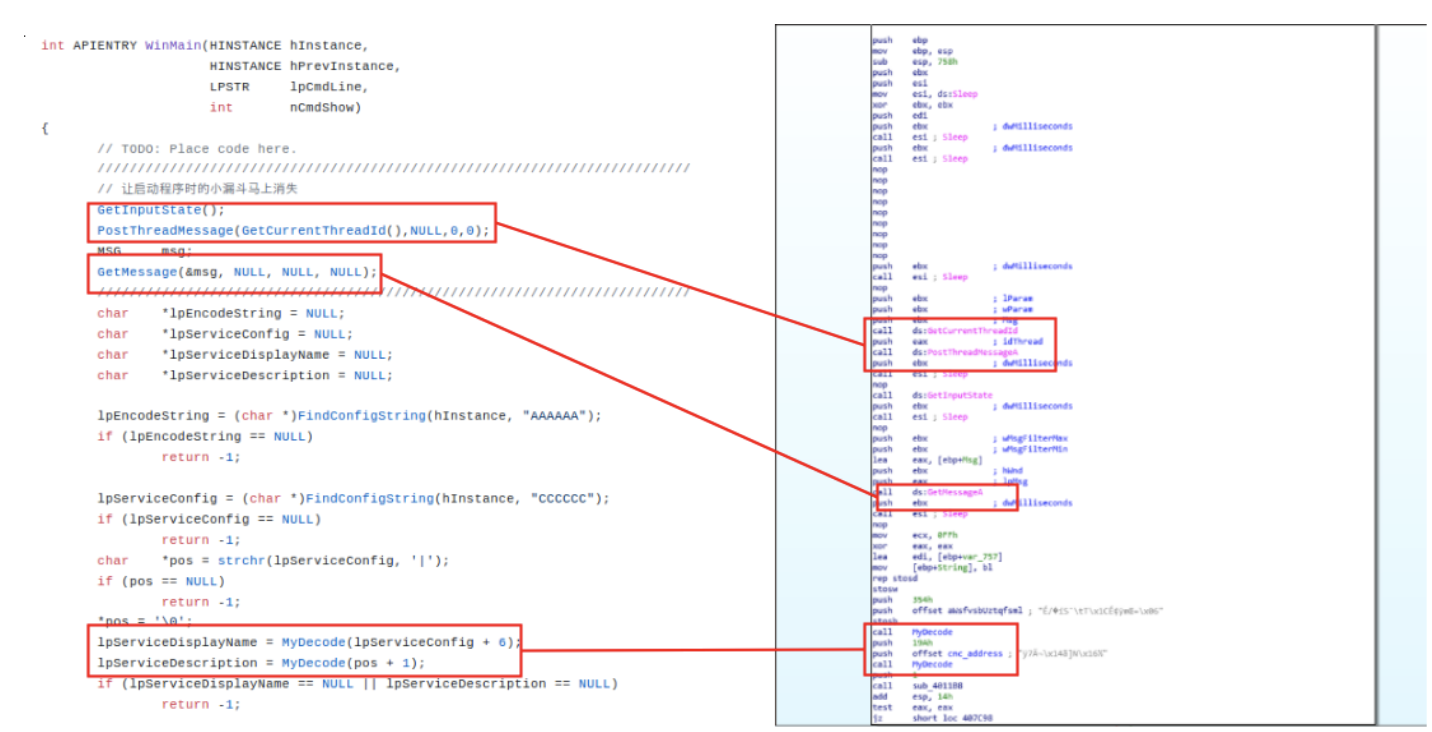Click the WinMain function name

point(173,45)
